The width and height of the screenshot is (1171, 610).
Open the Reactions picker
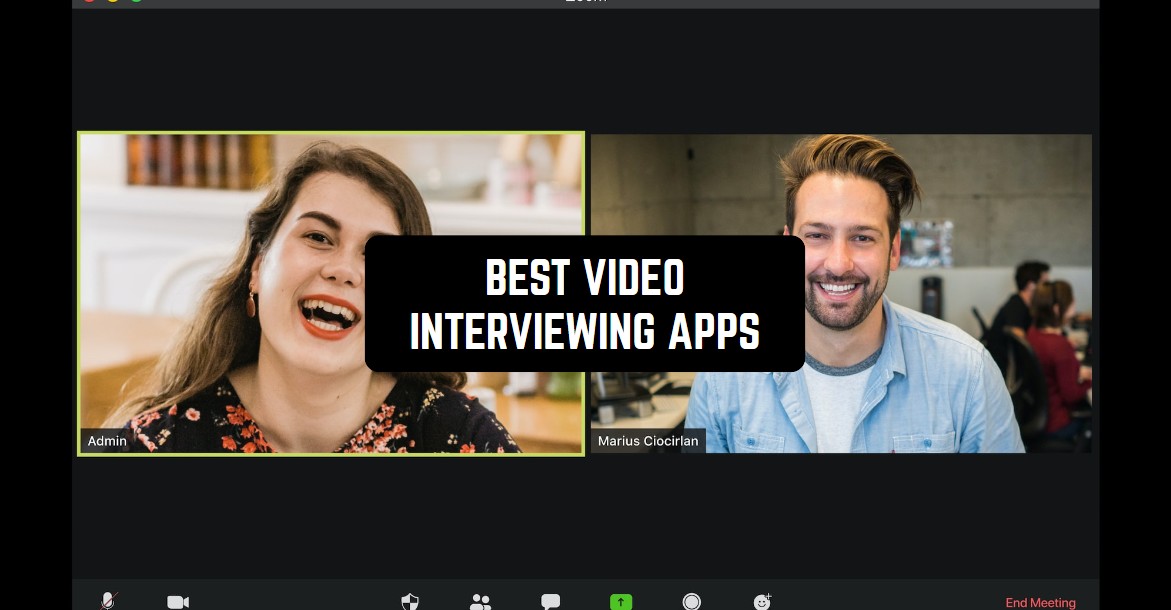[x=760, y=600]
